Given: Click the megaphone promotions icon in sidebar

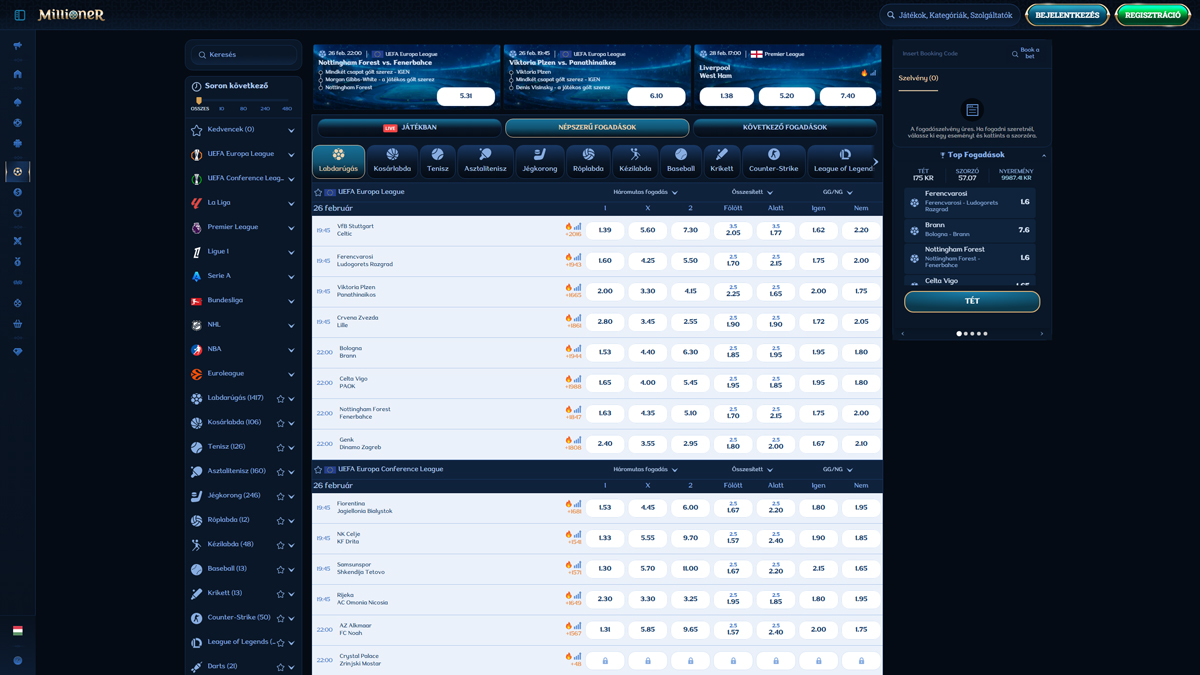Looking at the screenshot, I should 17,46.
